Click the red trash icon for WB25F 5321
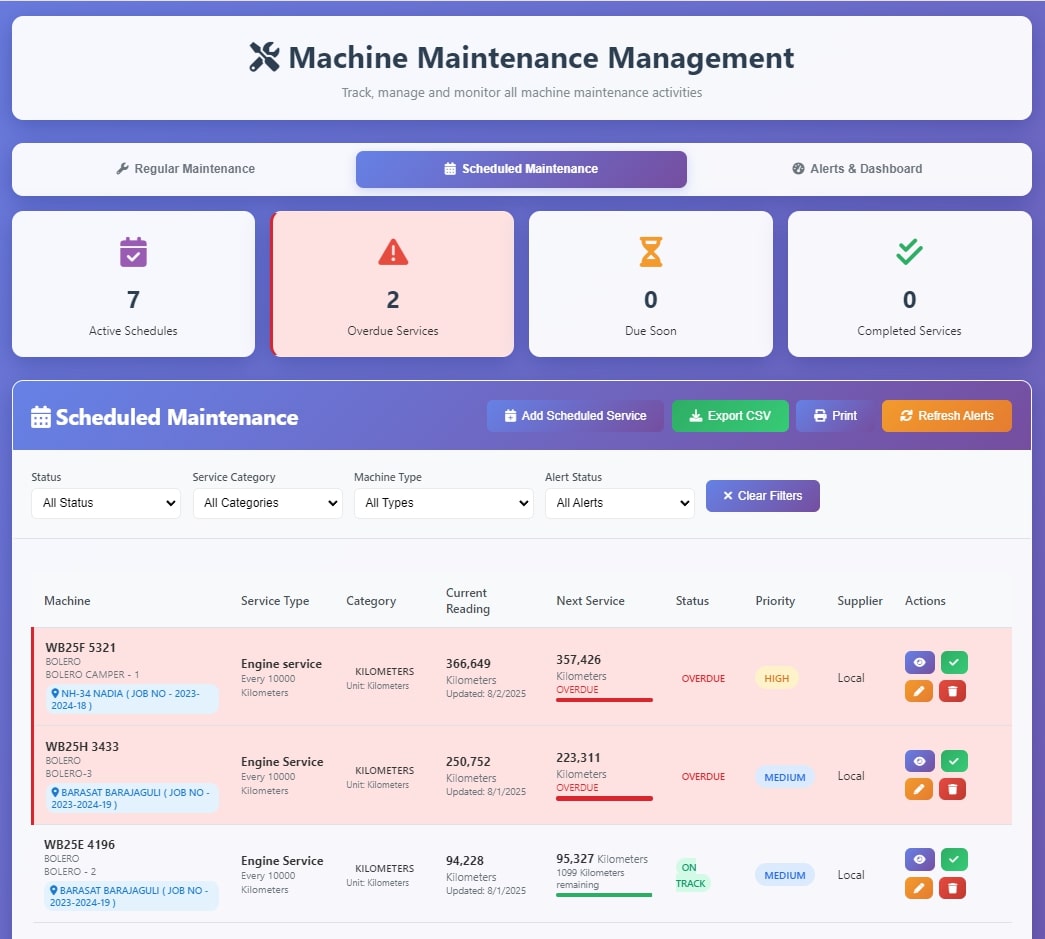Screen dimensions: 1045x939 (x=952, y=691)
